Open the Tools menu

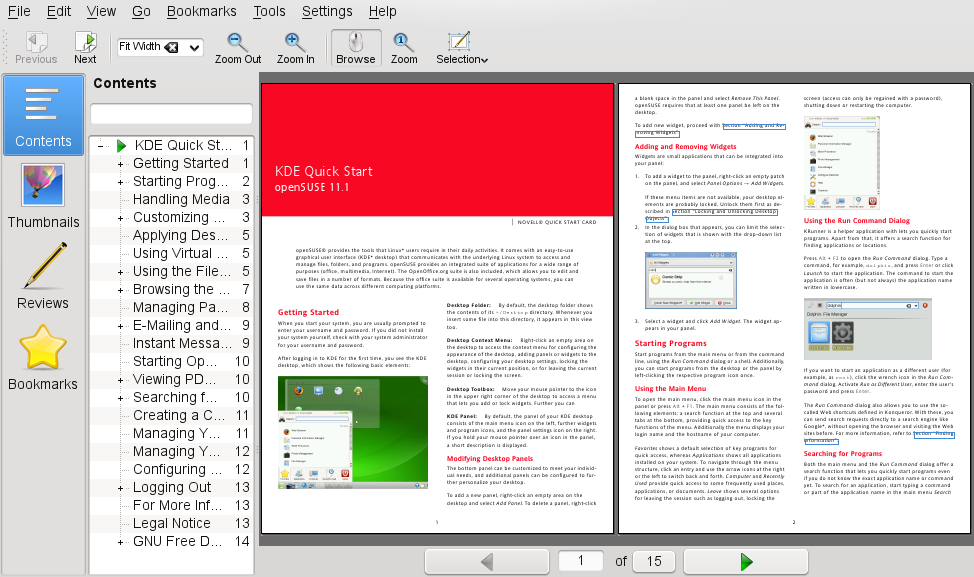click(x=269, y=11)
